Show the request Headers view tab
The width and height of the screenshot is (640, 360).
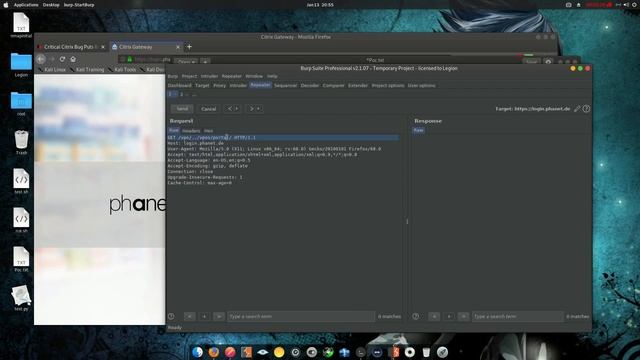(x=191, y=131)
